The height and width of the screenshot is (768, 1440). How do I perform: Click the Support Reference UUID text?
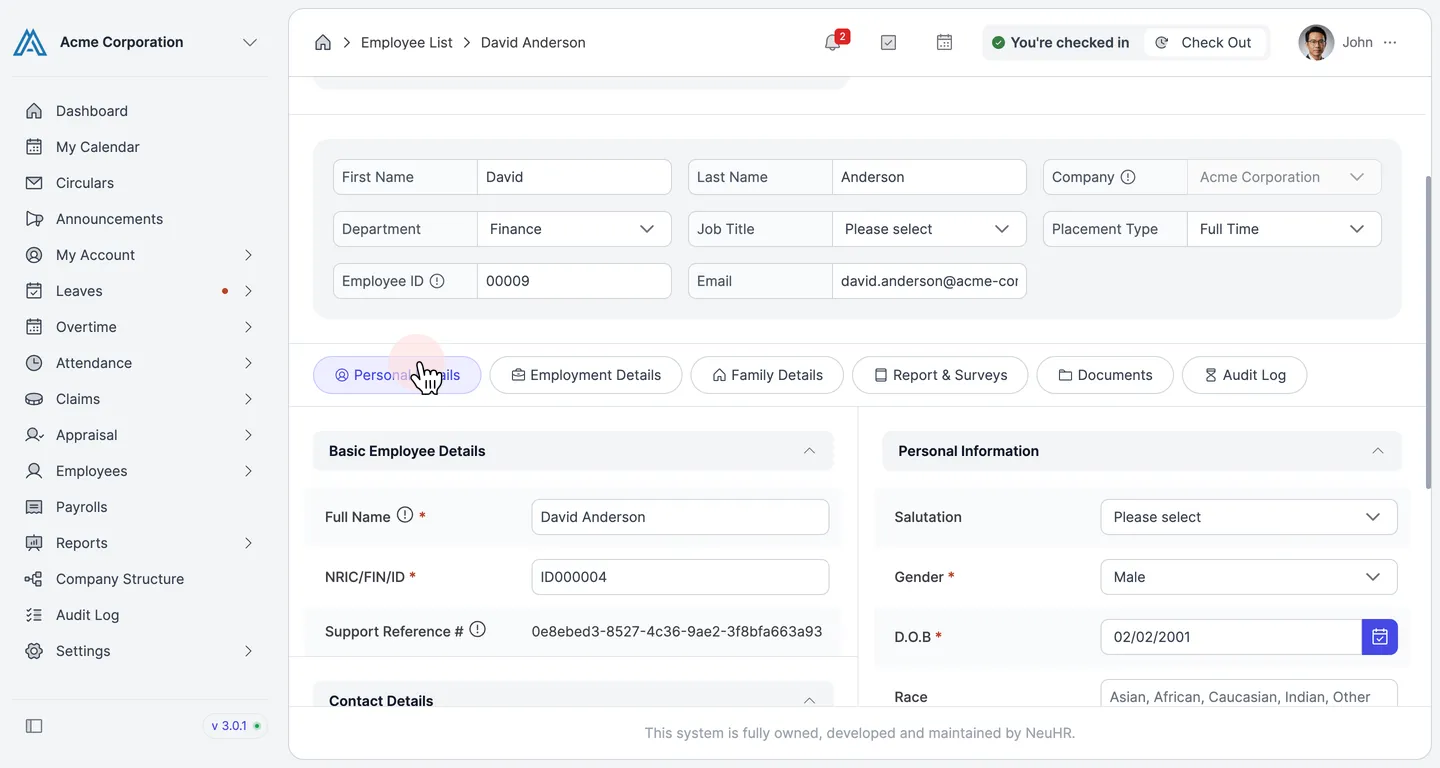point(677,632)
